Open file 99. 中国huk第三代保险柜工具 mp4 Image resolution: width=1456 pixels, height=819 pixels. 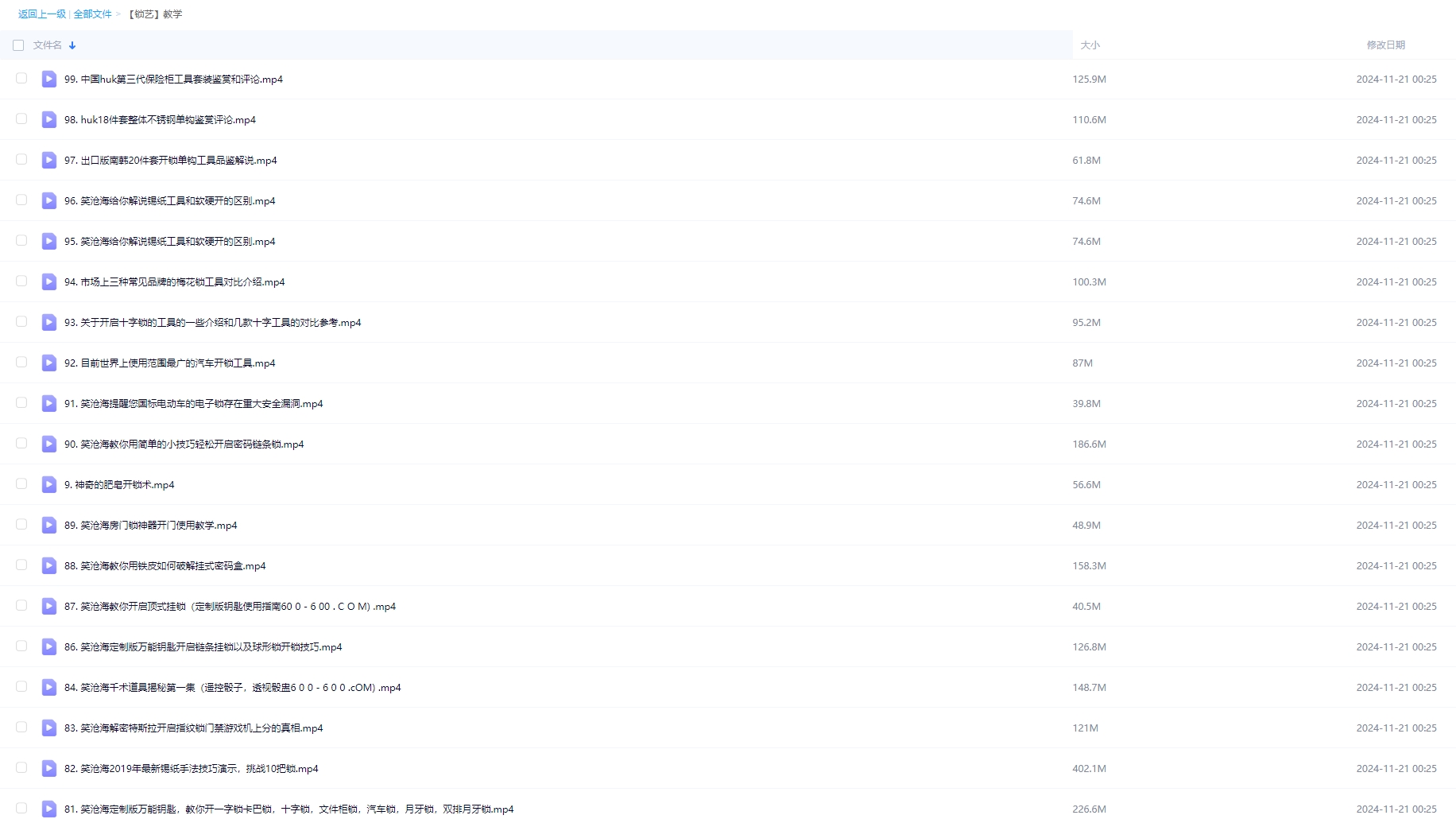pos(173,80)
